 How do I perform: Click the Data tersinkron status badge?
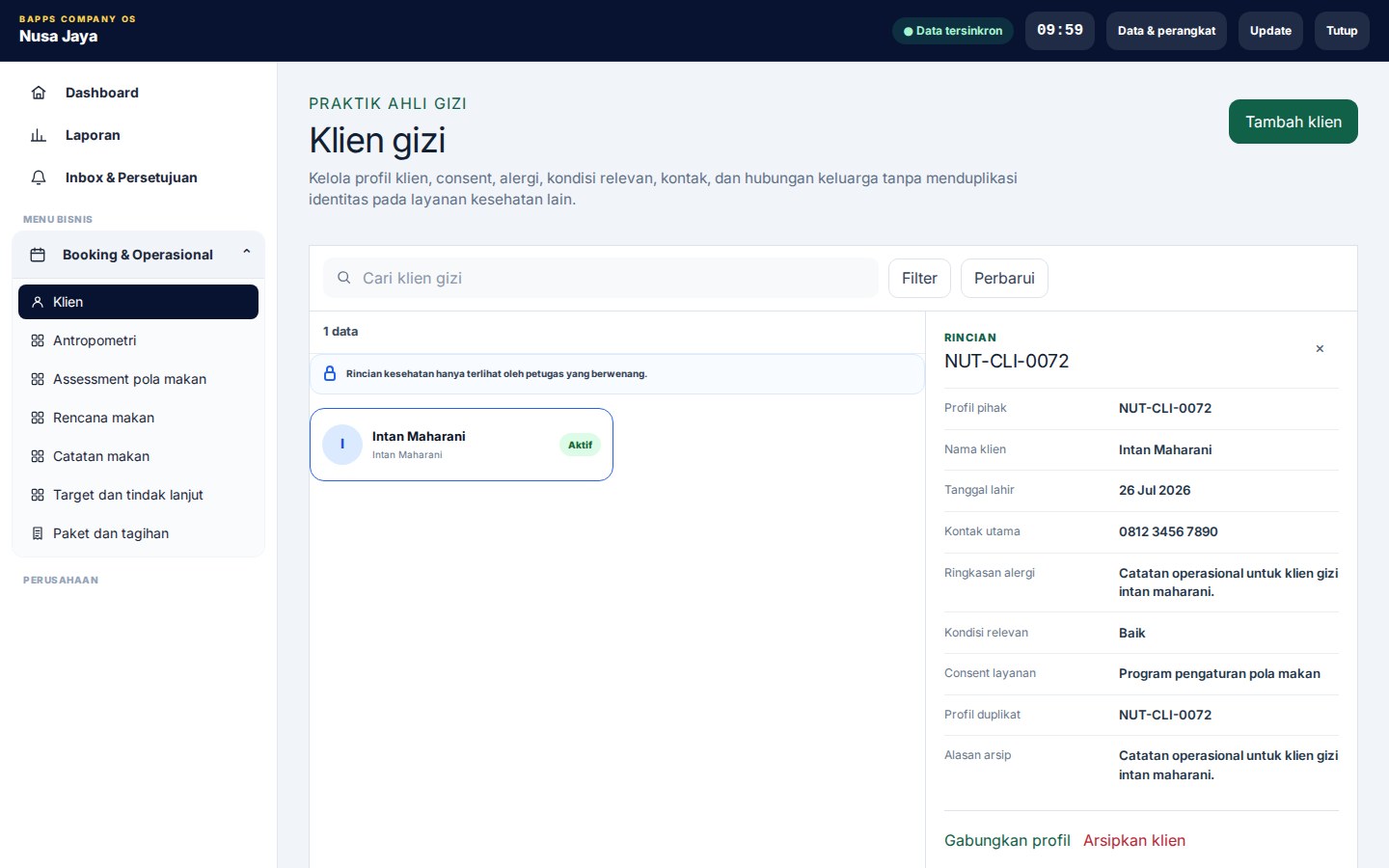[x=953, y=31]
